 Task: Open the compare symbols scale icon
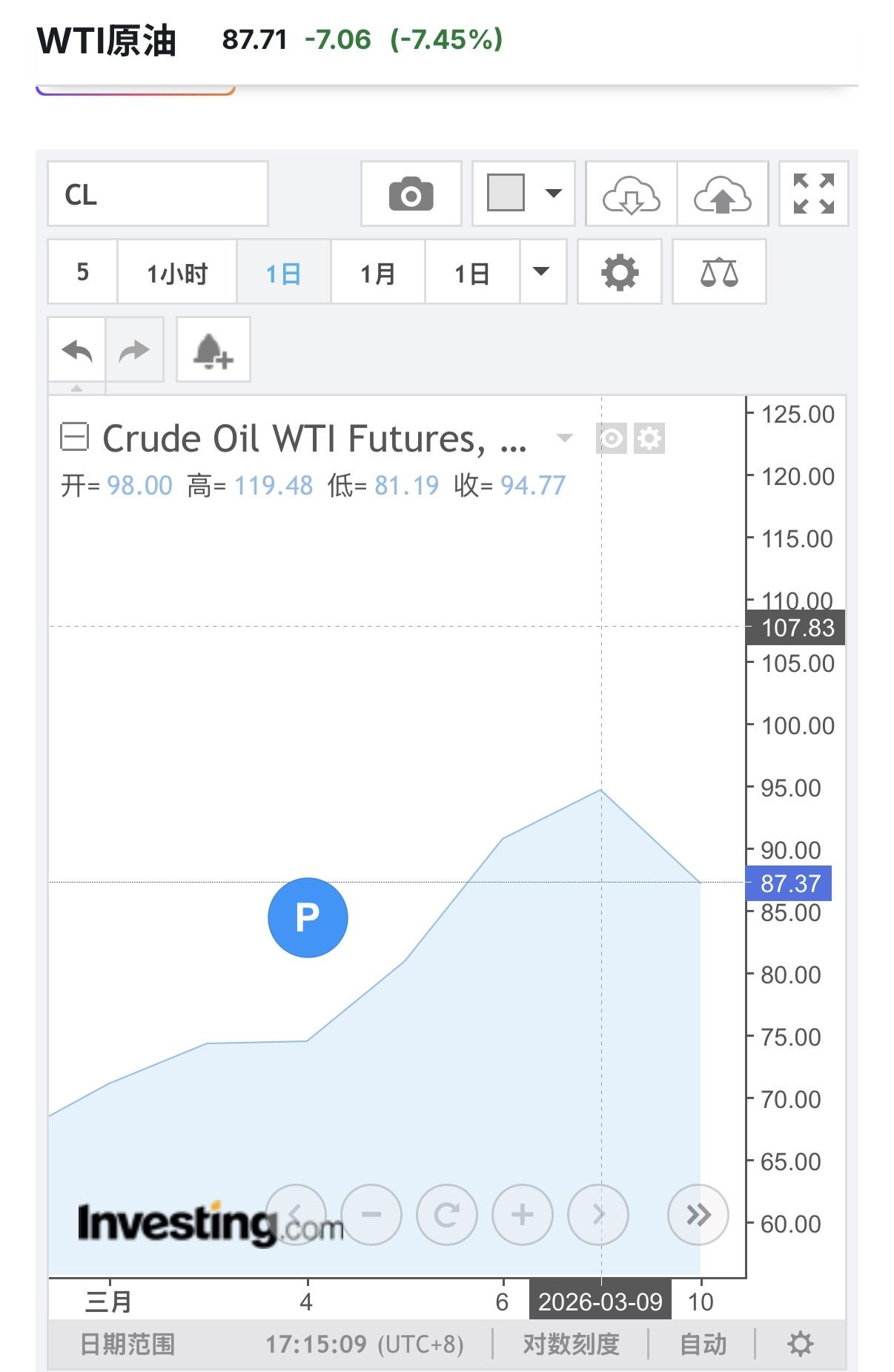pos(718,272)
